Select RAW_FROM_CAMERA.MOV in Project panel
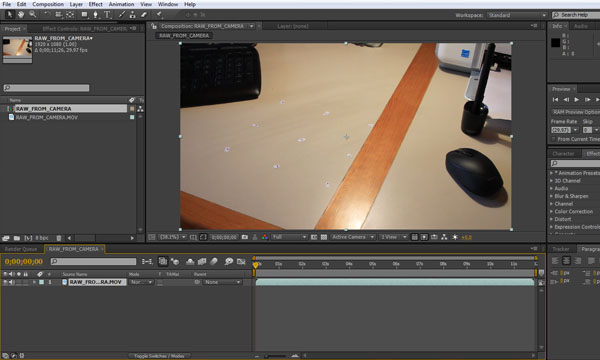 [x=47, y=117]
